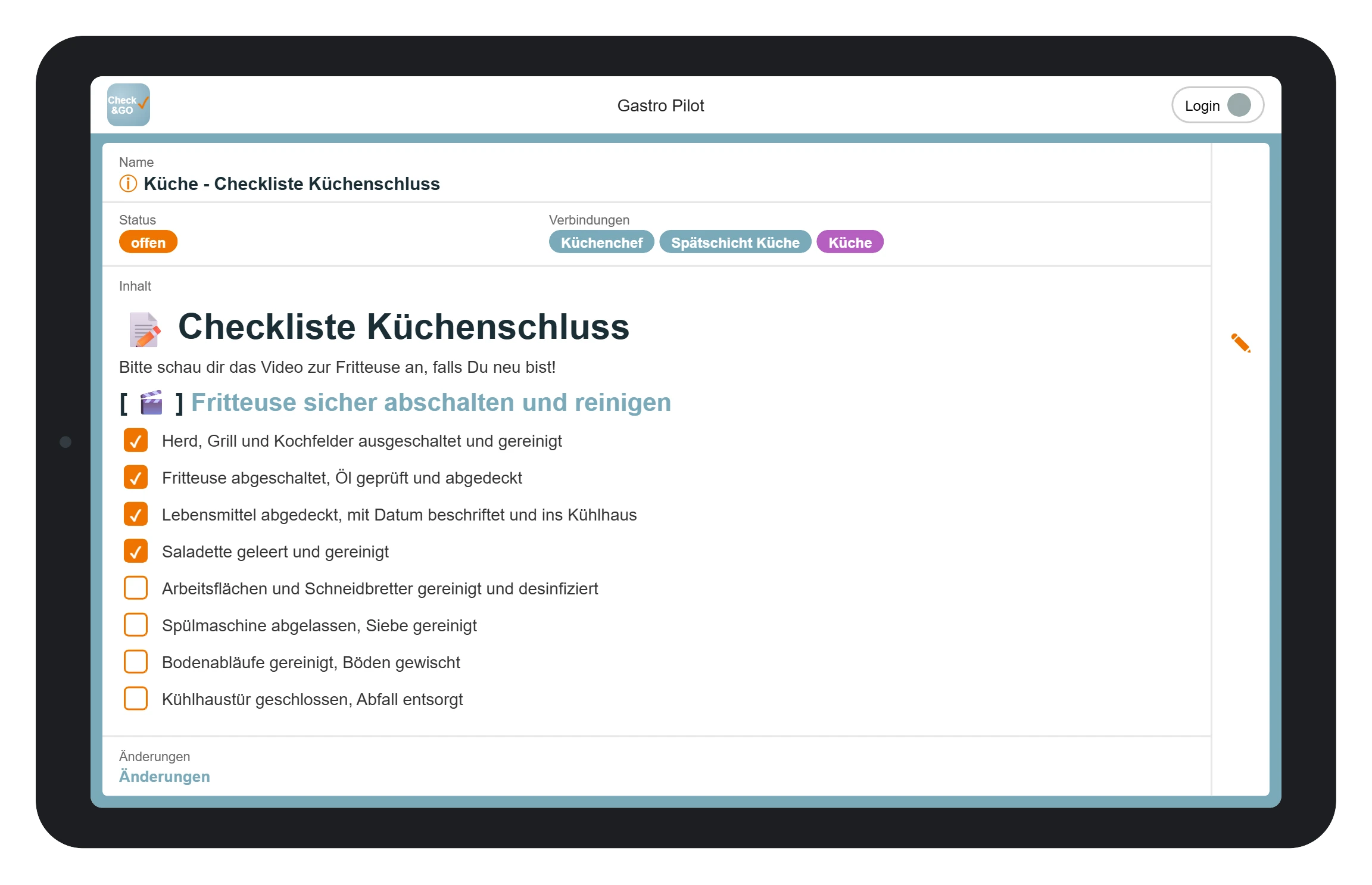
Task: Check Kühlhaustür geschlossen item
Action: (136, 699)
